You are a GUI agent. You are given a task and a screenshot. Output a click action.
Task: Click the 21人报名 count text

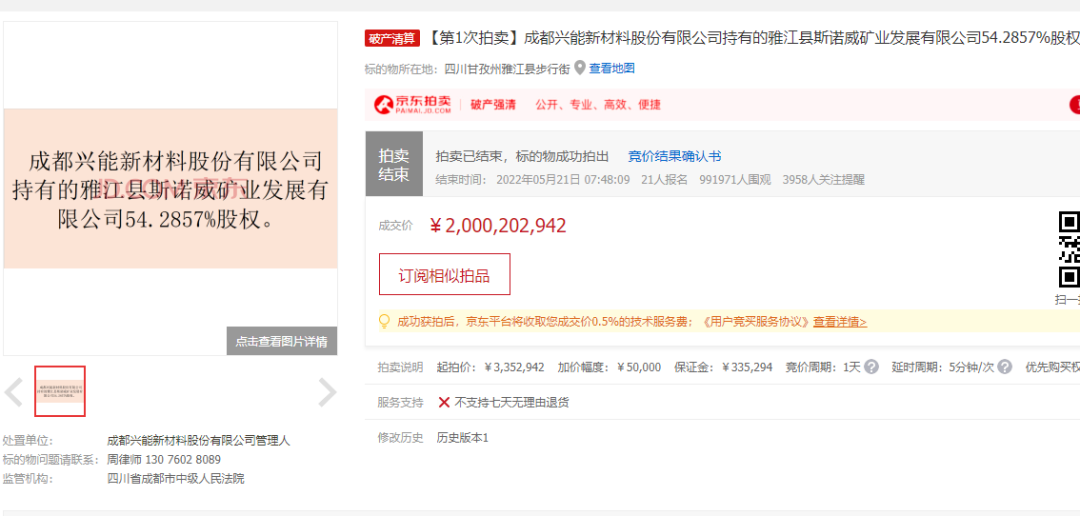(x=664, y=180)
